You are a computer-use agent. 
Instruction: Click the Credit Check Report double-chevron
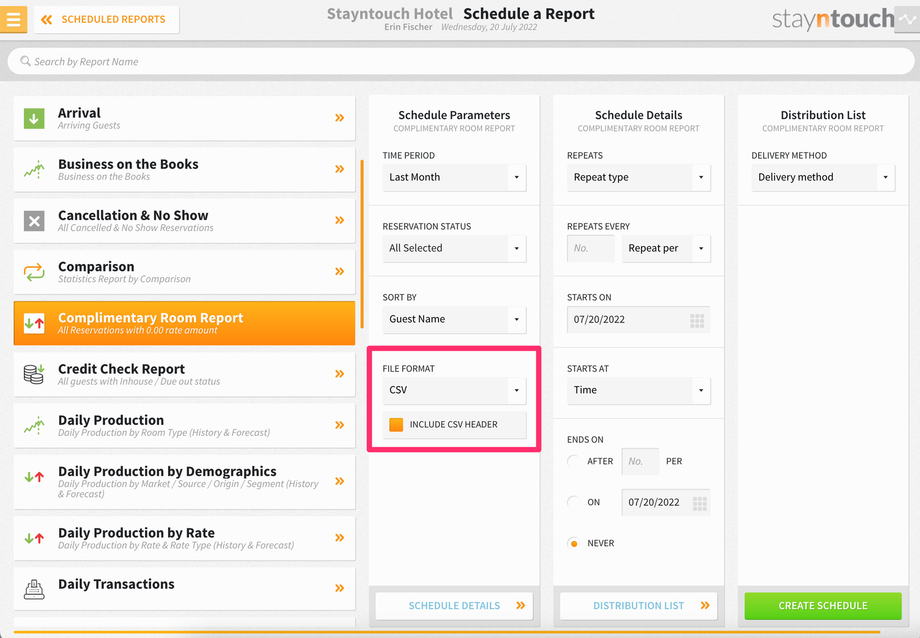click(x=339, y=374)
